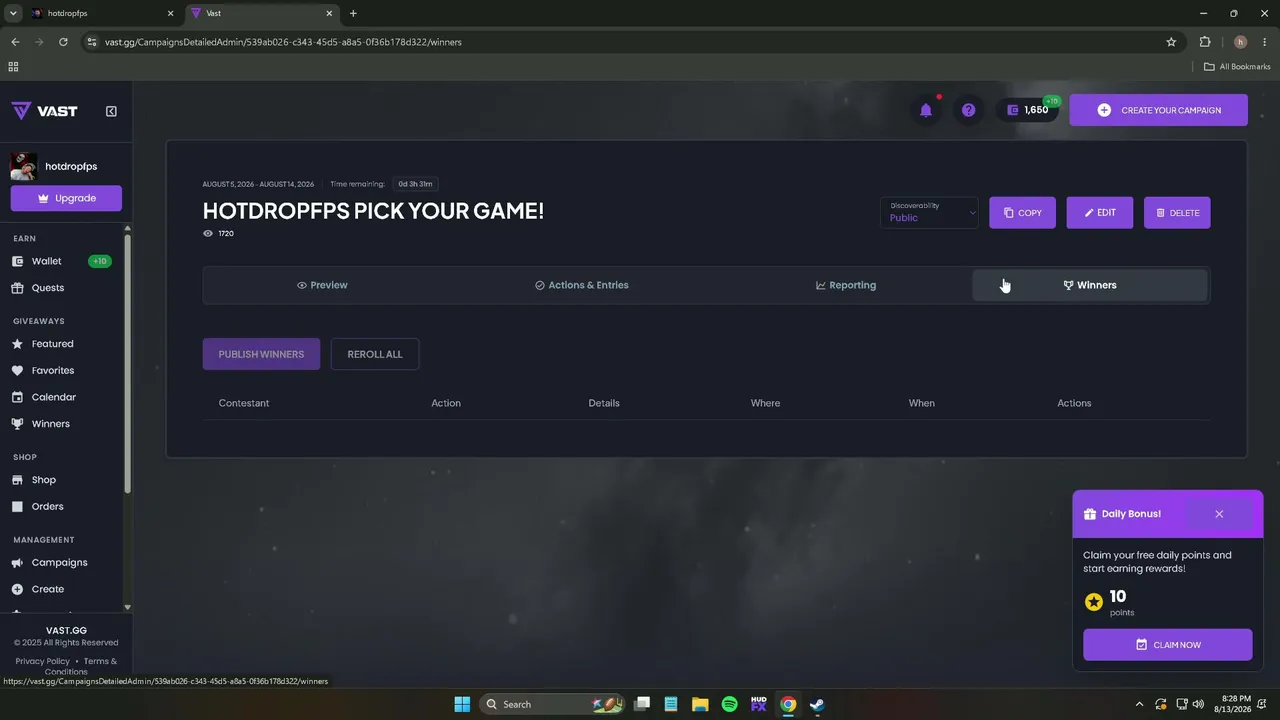Click the Contestant column header
The height and width of the screenshot is (720, 1280).
[x=244, y=403]
